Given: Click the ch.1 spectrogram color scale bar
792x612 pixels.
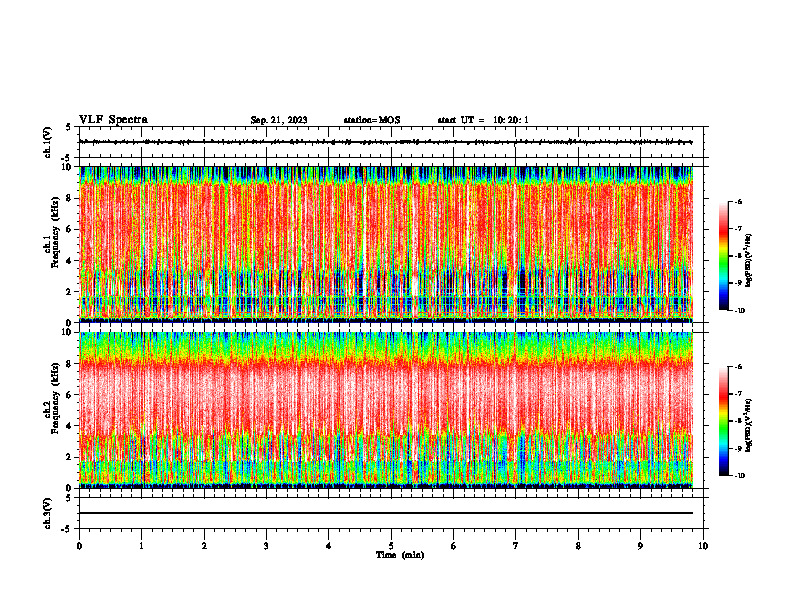Looking at the screenshot, I should coord(723,256).
